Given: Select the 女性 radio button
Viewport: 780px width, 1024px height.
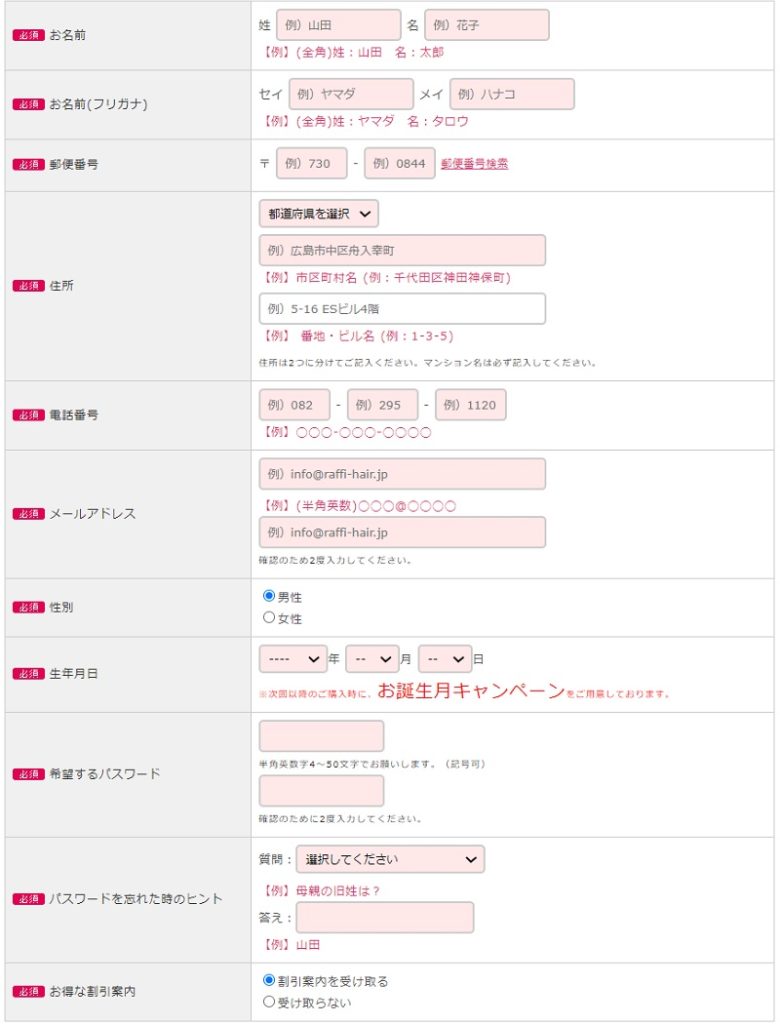Looking at the screenshot, I should [x=268, y=617].
